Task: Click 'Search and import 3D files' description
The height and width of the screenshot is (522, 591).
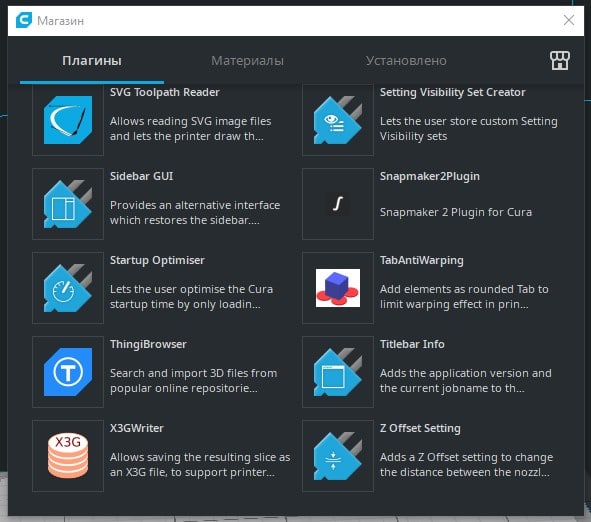Action: pyautogui.click(x=193, y=381)
